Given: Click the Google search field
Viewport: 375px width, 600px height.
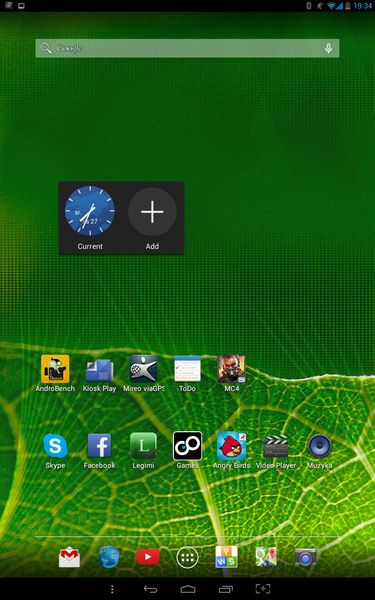Looking at the screenshot, I should 187,48.
